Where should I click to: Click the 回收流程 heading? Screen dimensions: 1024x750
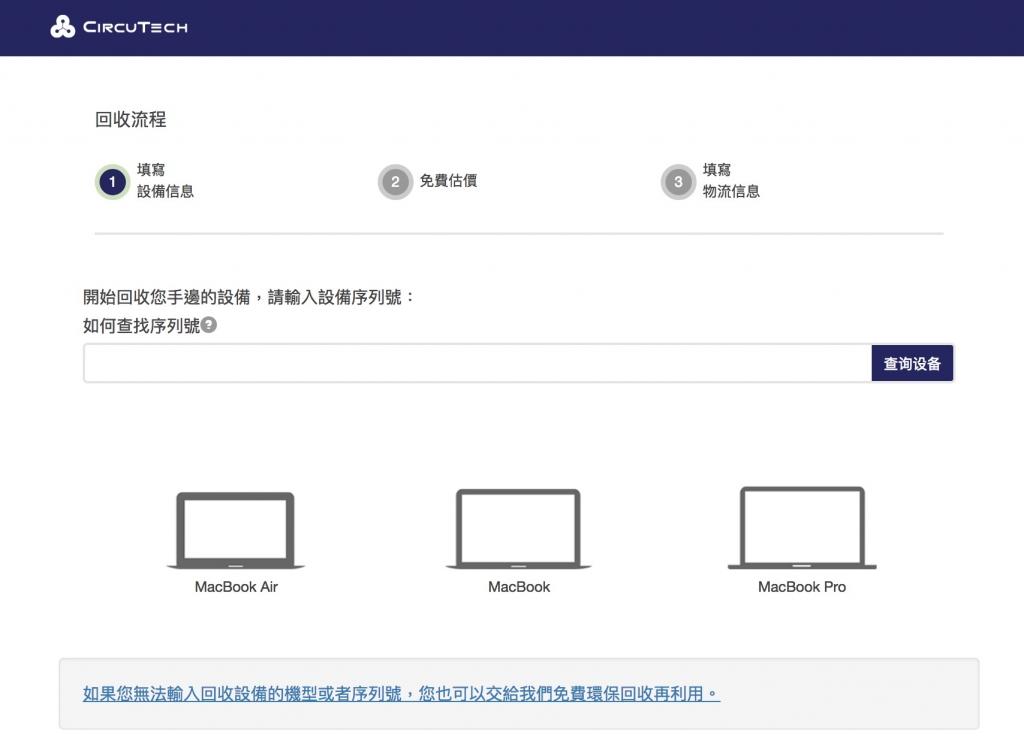point(131,120)
